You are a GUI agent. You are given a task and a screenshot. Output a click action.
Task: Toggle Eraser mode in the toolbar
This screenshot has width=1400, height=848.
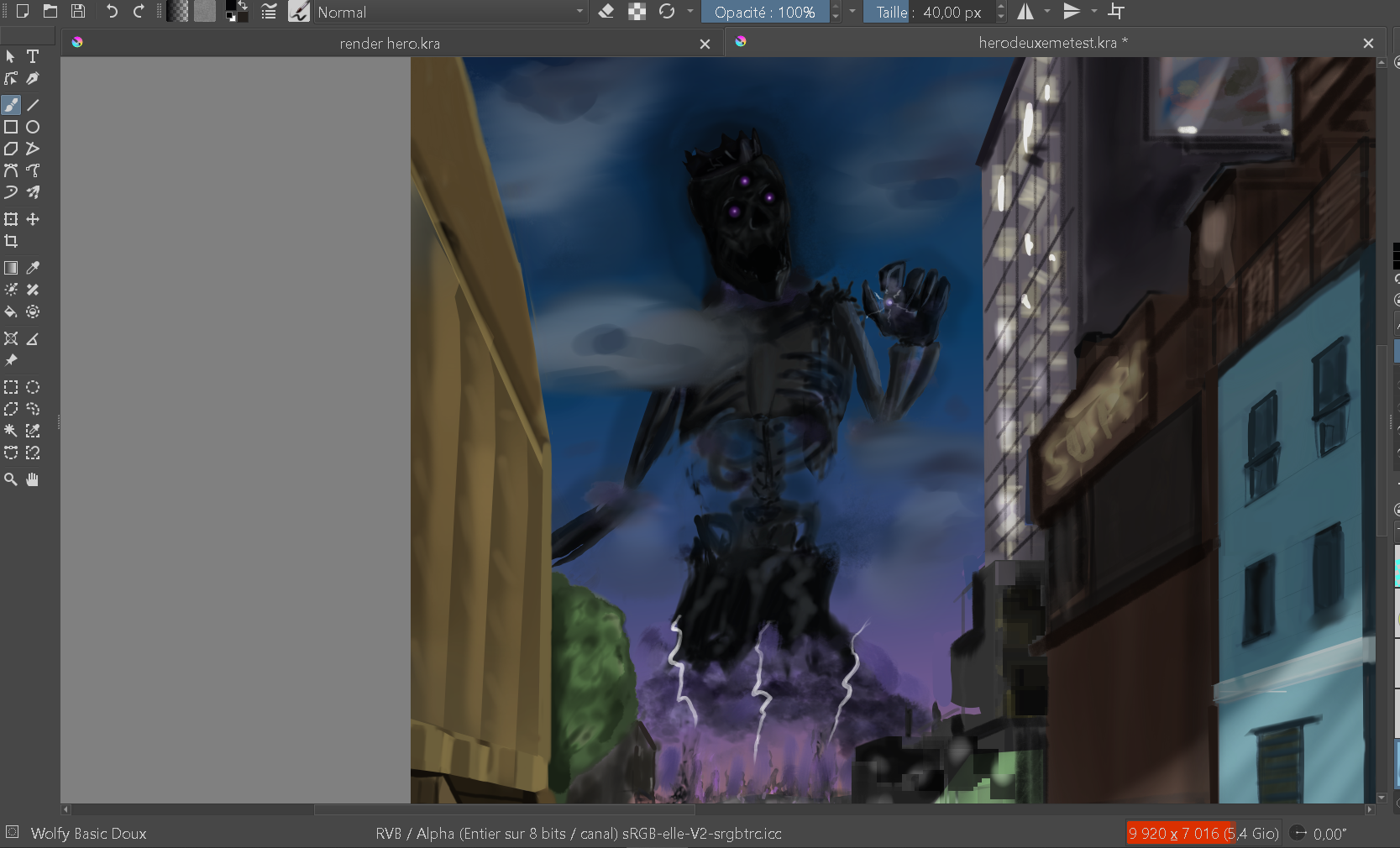[x=606, y=12]
